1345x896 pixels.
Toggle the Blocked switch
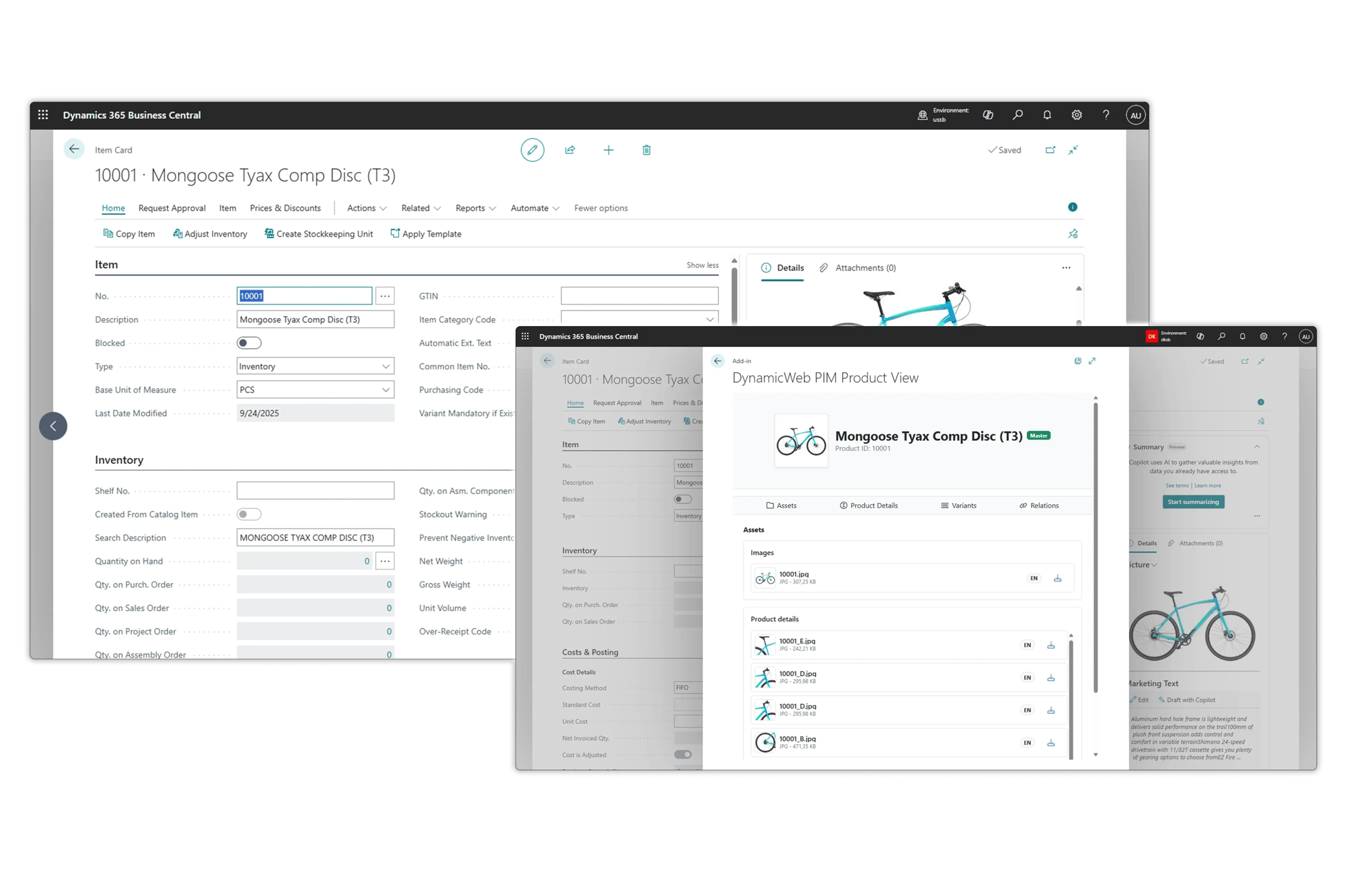click(249, 343)
